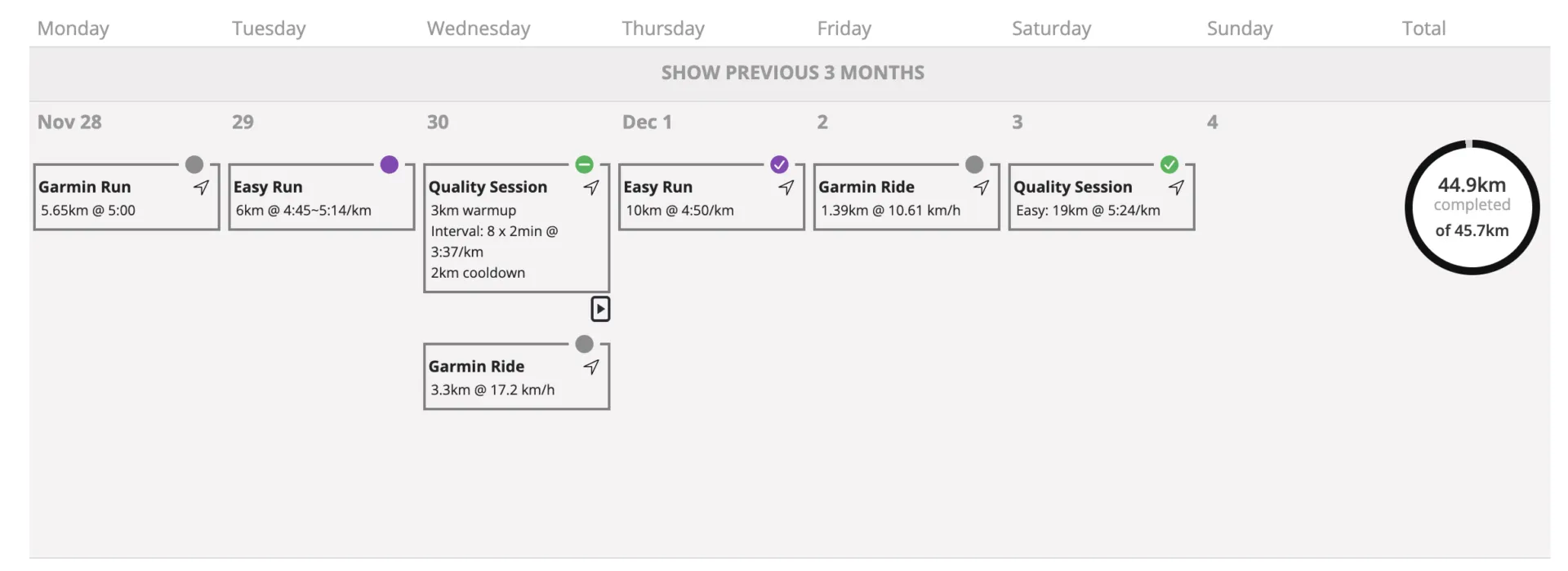The width and height of the screenshot is (1568, 571).
Task: Click arrow icon on Friday Garmin Ride card
Action: pyautogui.click(x=981, y=187)
